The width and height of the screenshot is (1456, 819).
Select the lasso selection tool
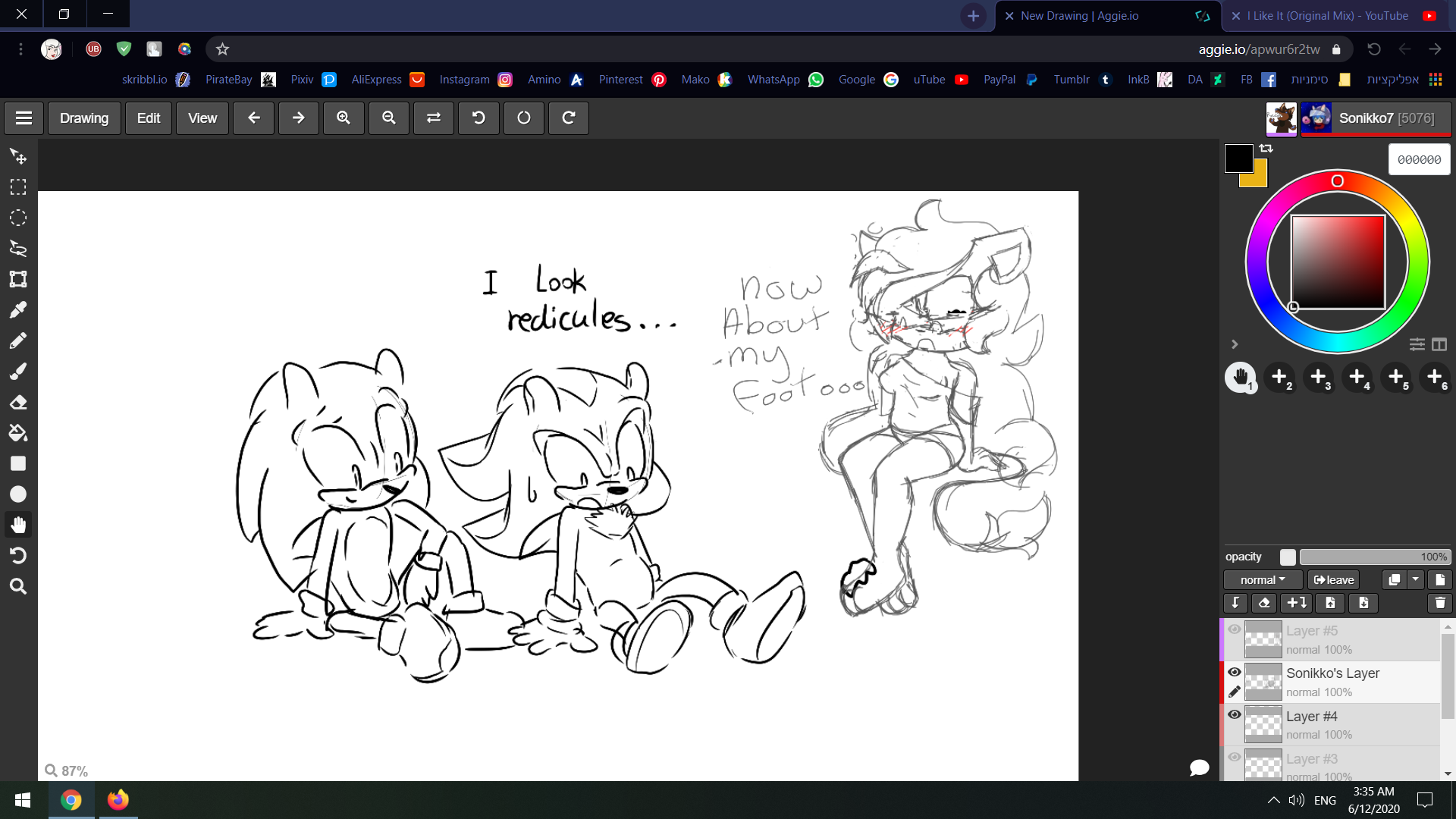pyautogui.click(x=18, y=249)
